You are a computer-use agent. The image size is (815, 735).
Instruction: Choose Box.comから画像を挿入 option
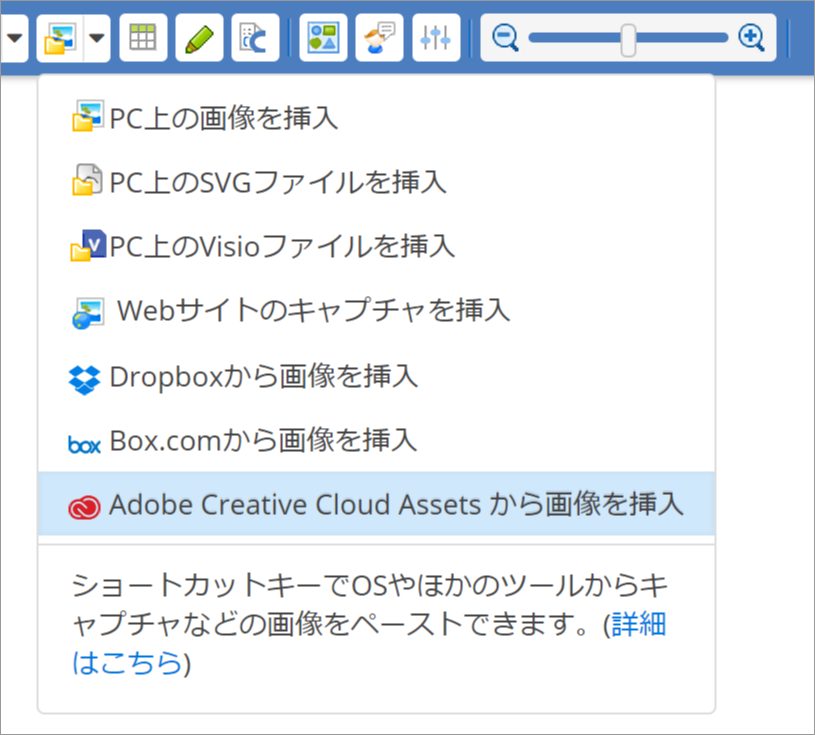[x=263, y=440]
